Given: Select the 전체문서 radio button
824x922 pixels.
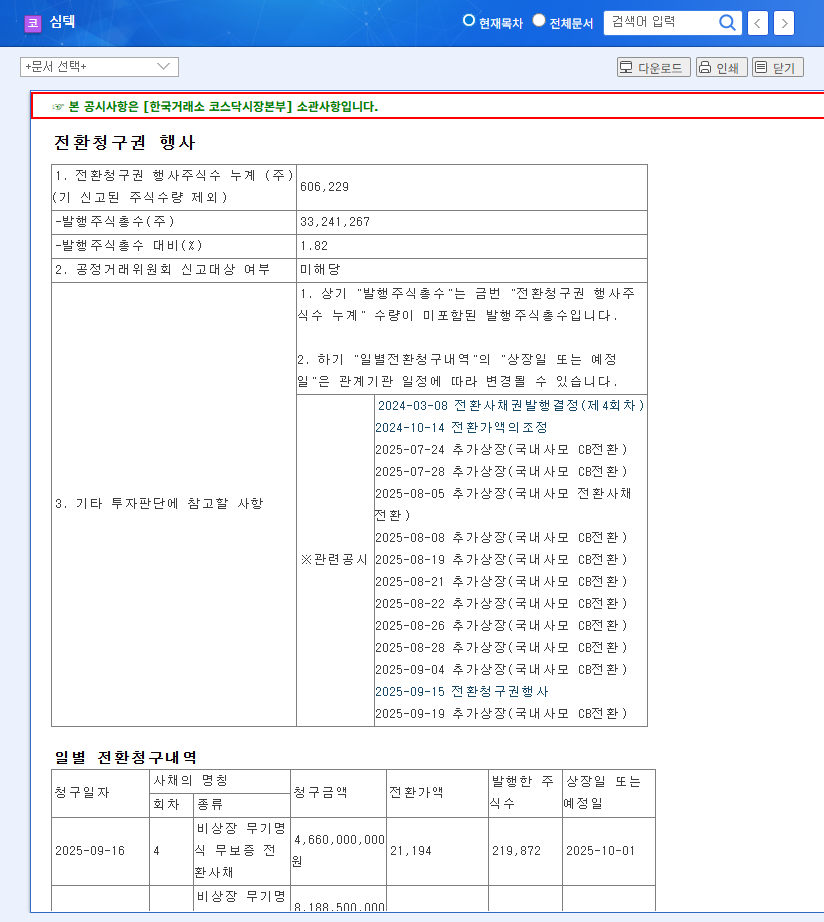Looking at the screenshot, I should click(539, 21).
